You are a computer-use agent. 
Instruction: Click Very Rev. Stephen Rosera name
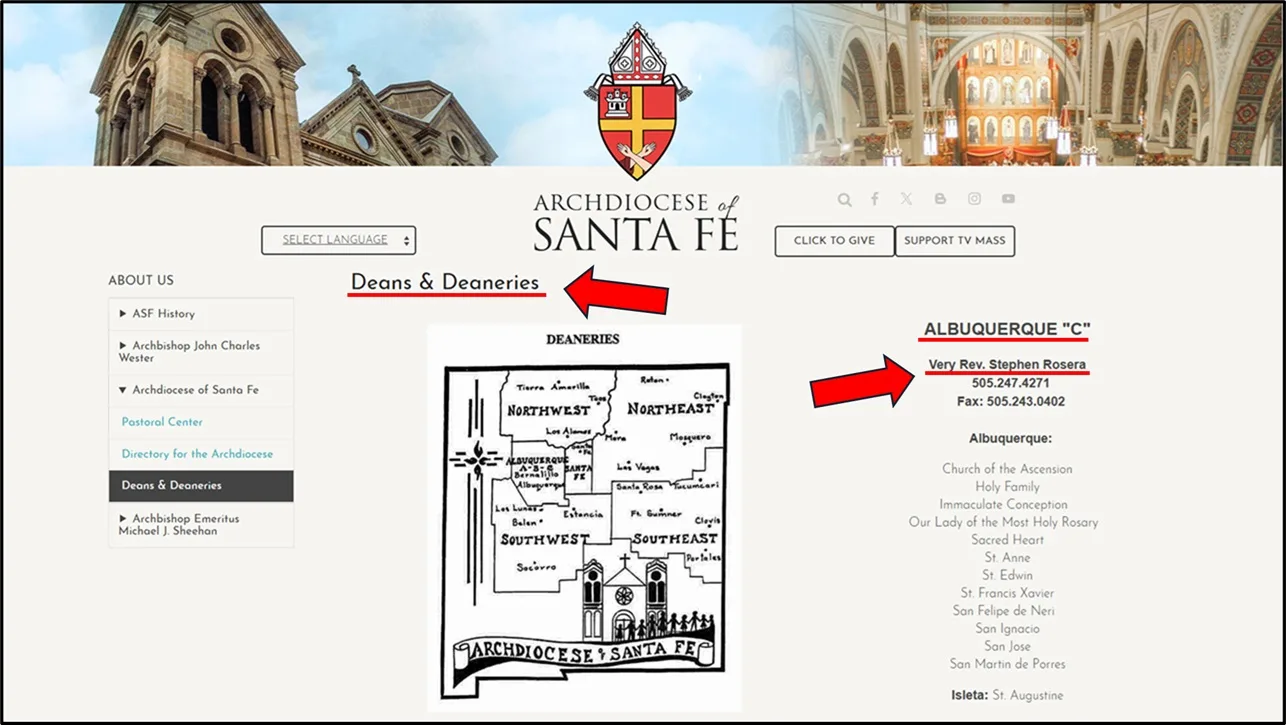(x=1007, y=364)
